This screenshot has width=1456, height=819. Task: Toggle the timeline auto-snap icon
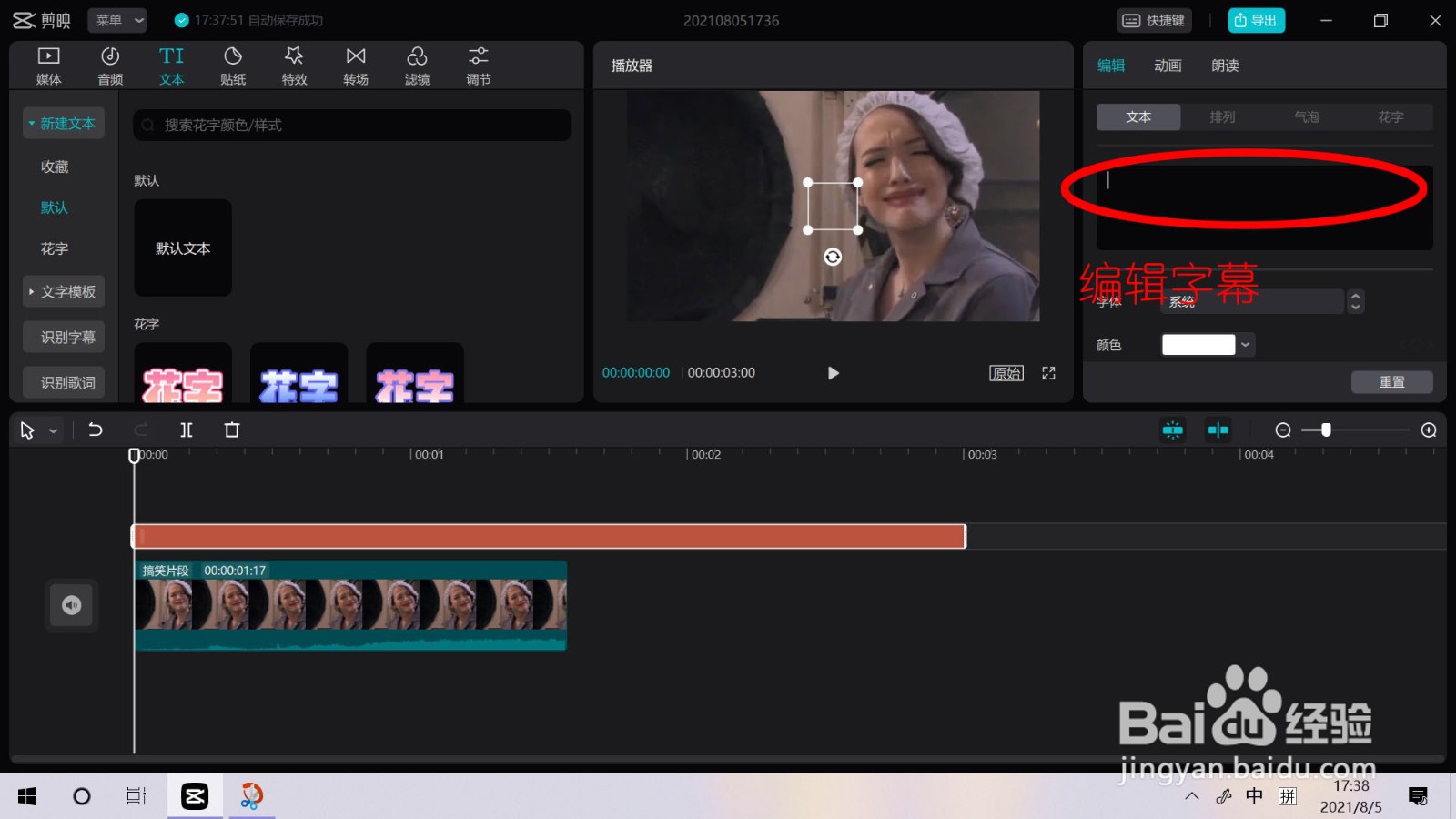click(1173, 430)
